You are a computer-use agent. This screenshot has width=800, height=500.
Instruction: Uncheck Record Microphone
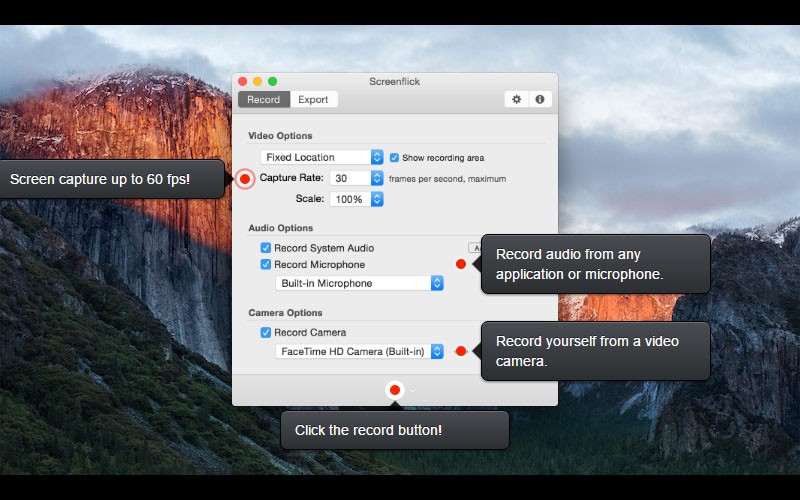pos(265,264)
